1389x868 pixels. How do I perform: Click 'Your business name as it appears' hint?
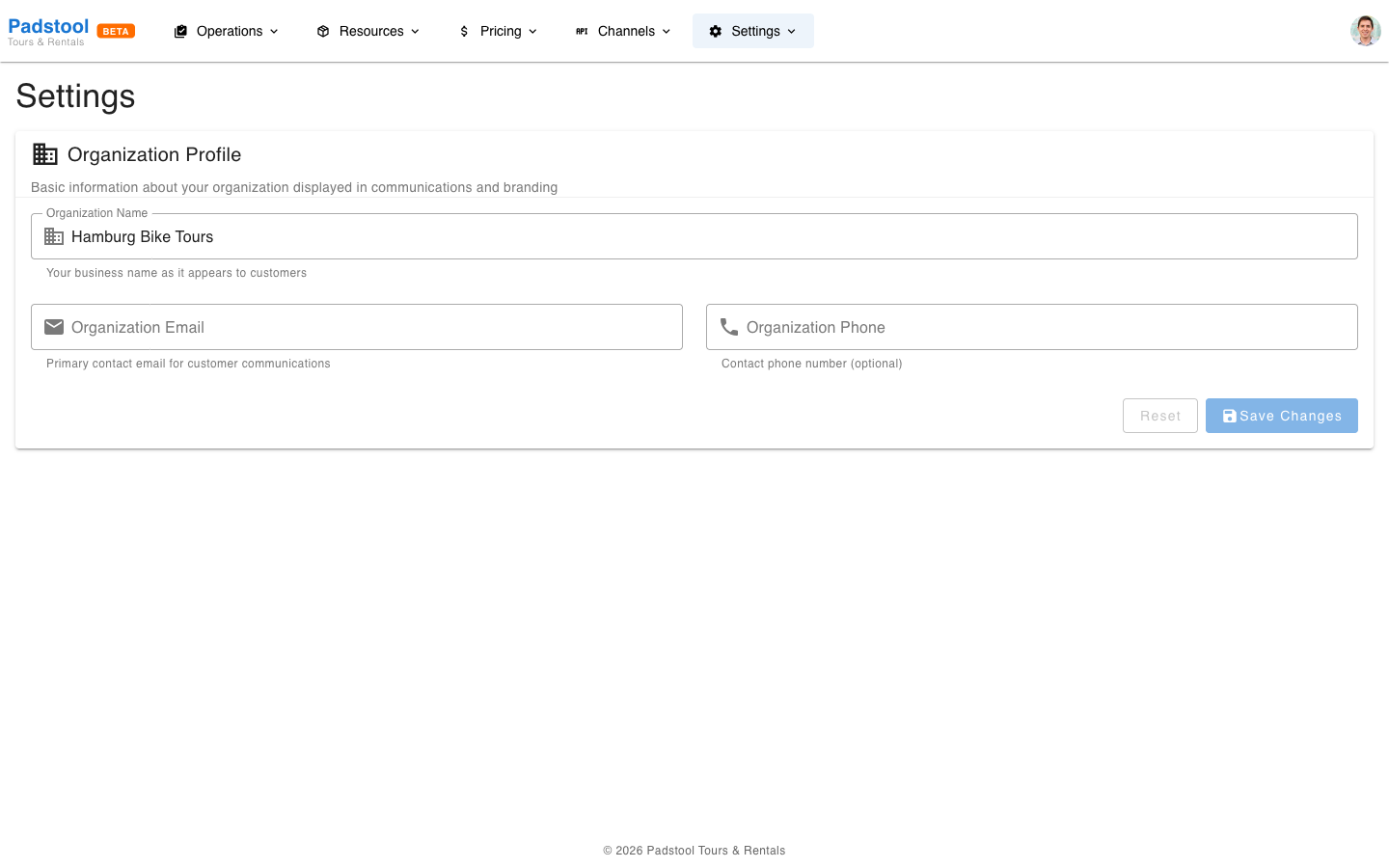coord(177,273)
